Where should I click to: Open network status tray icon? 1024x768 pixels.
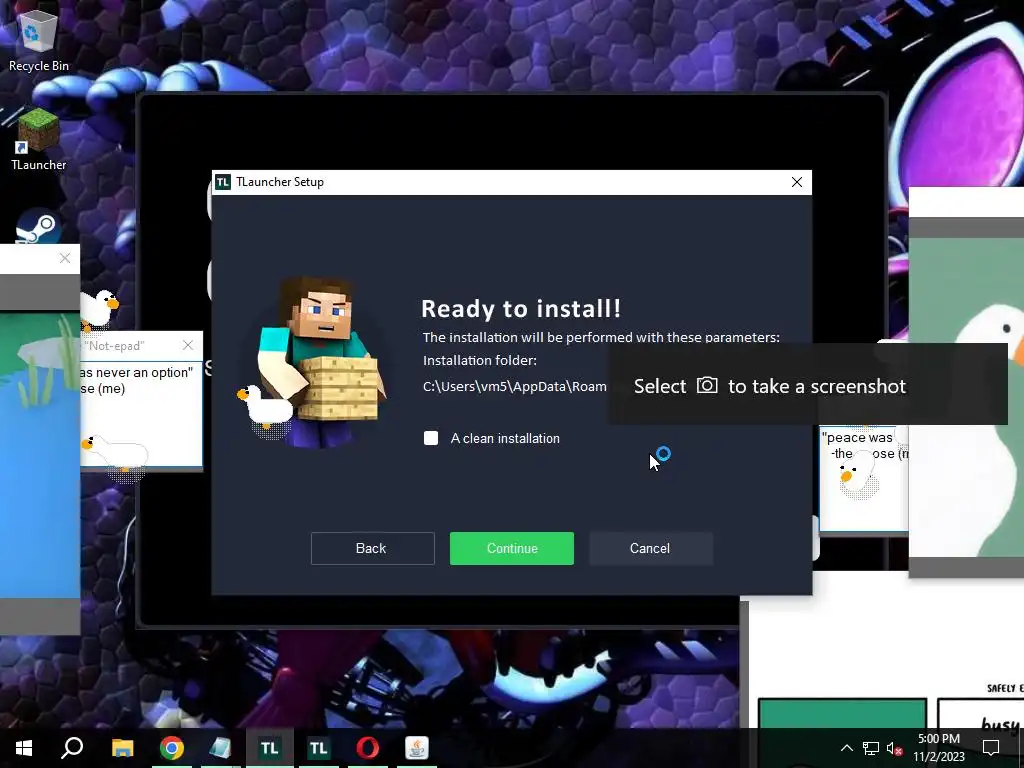point(871,748)
